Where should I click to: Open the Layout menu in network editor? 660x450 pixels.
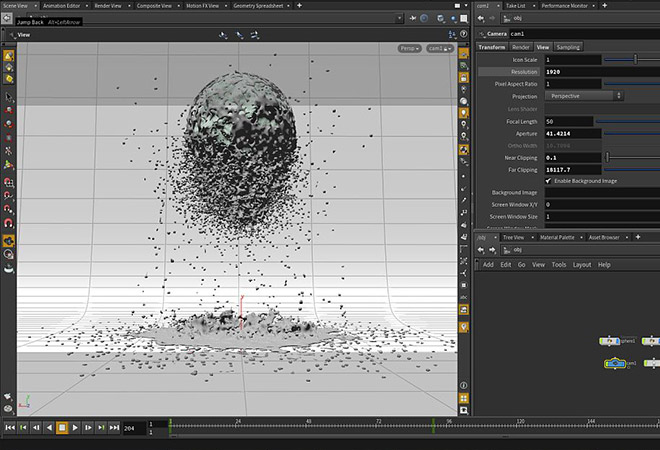point(581,265)
